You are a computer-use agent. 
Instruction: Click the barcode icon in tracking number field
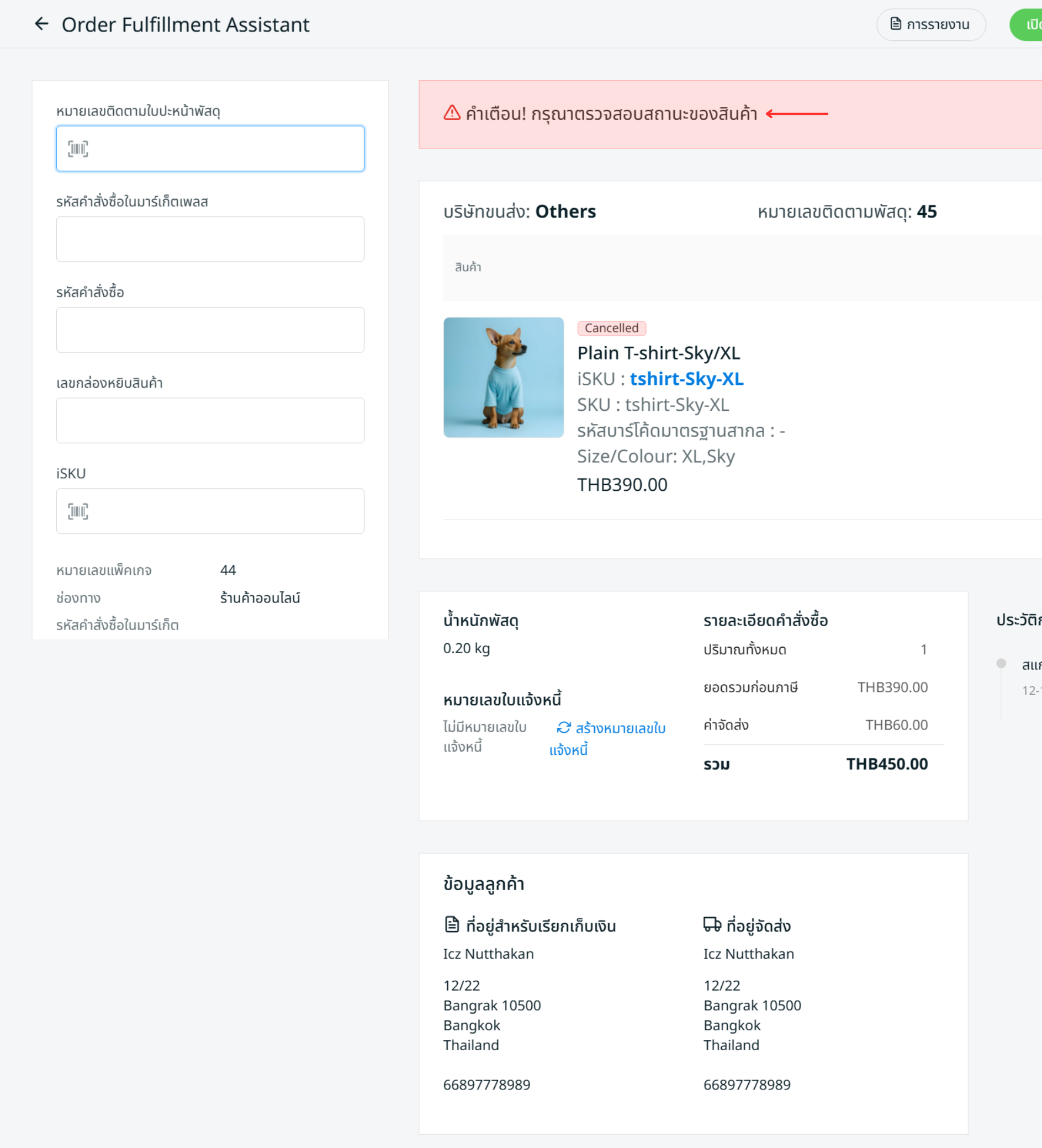78,149
